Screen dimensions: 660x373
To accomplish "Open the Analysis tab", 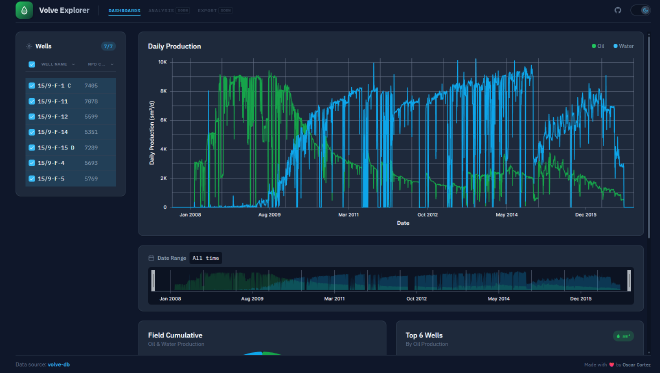I will point(169,11).
